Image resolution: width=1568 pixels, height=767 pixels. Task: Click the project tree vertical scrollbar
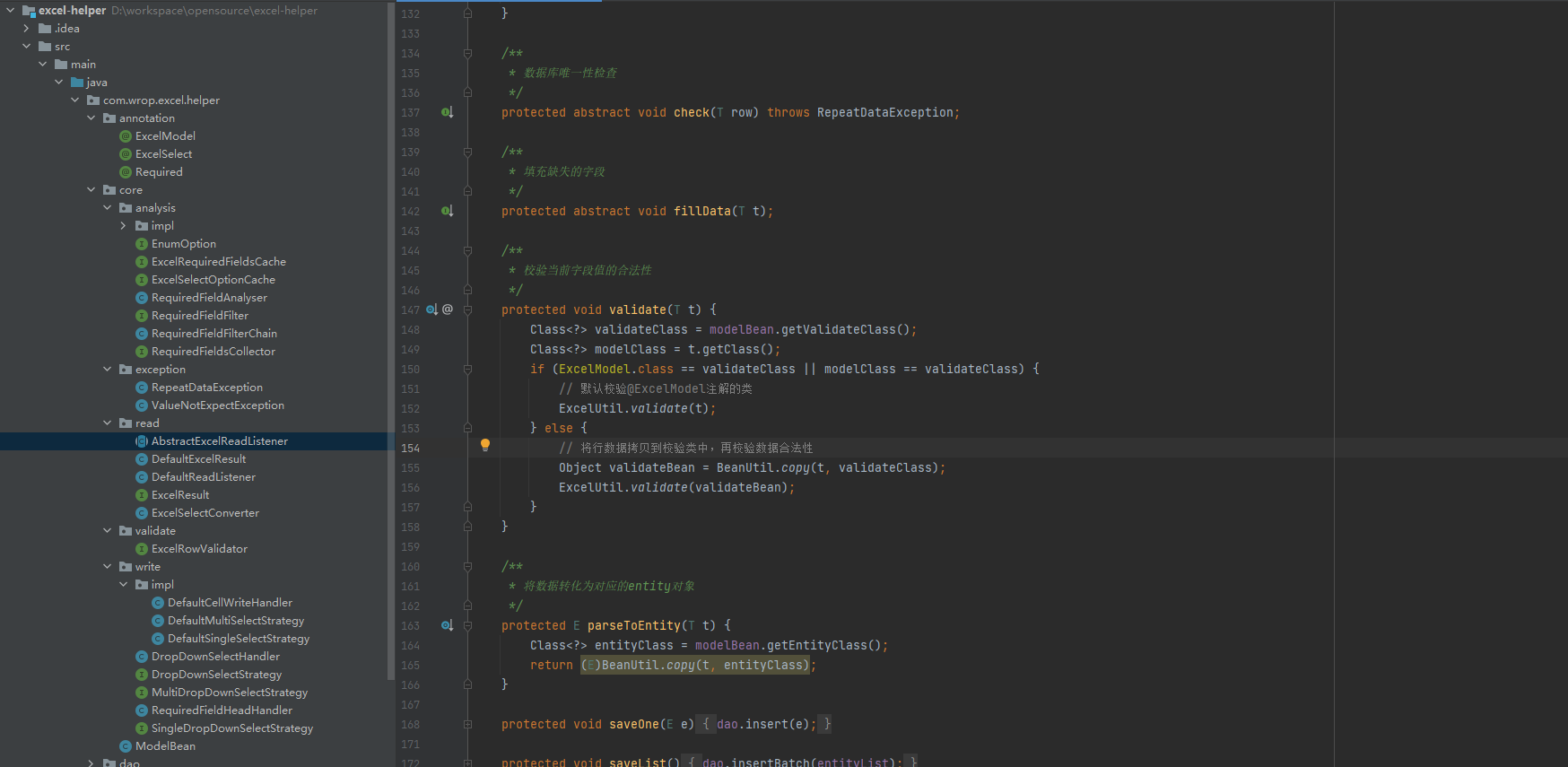click(x=391, y=341)
